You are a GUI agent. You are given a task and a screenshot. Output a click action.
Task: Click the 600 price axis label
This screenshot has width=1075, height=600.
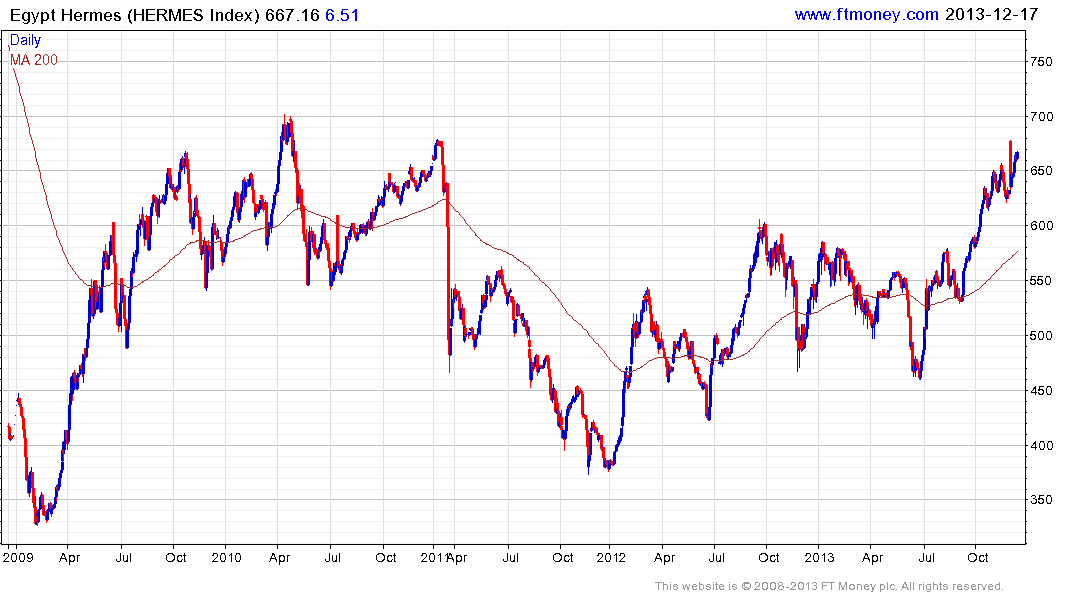1041,226
